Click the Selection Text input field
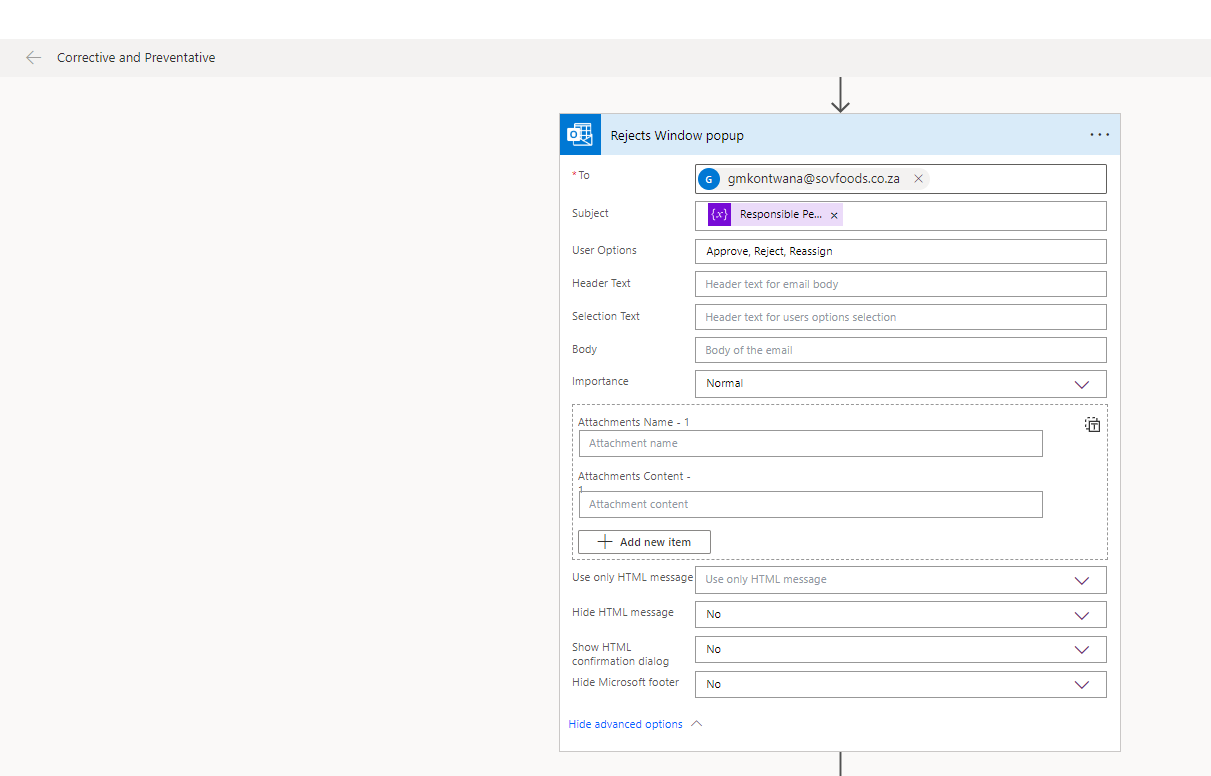The image size is (1211, 776). [x=900, y=317]
